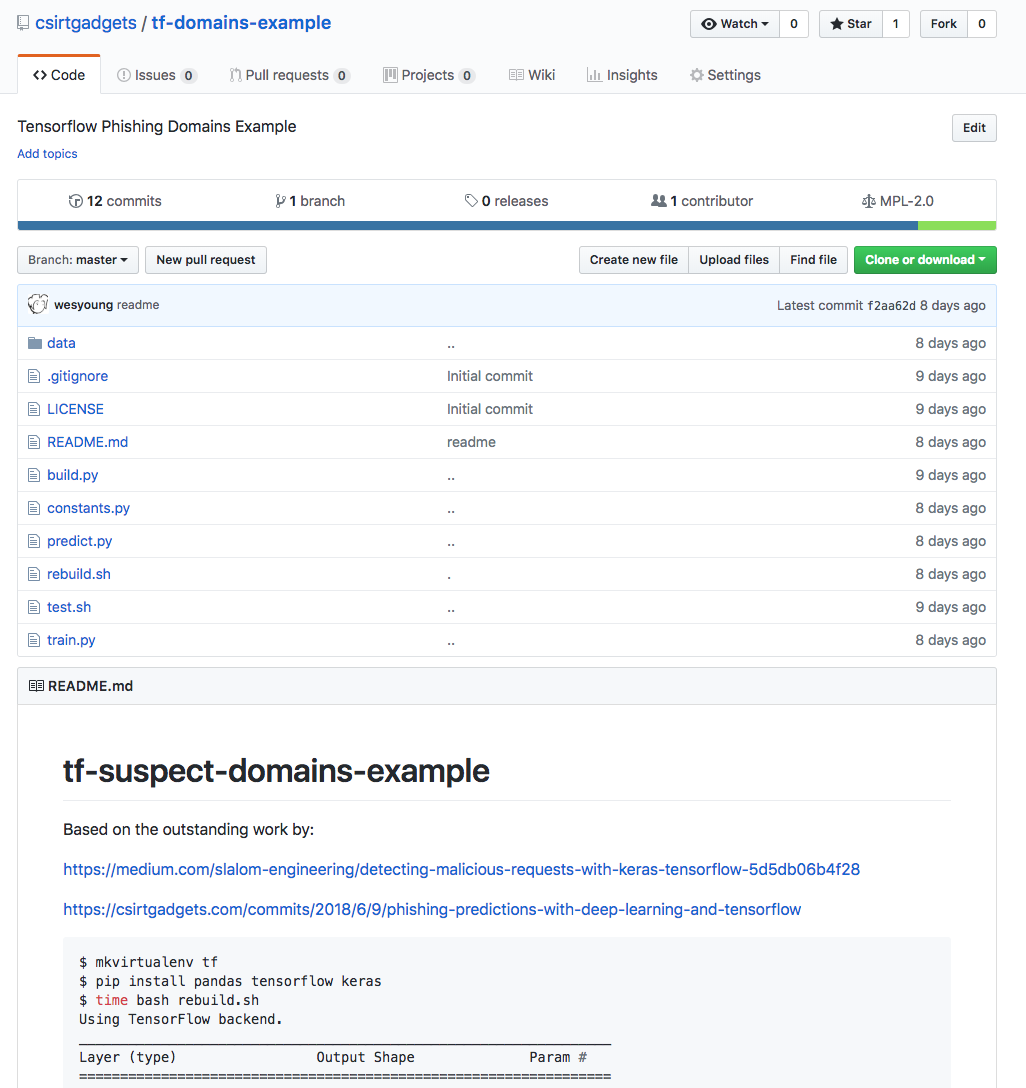Click the MPL-2.0 license link
1026x1088 pixels.
click(898, 201)
